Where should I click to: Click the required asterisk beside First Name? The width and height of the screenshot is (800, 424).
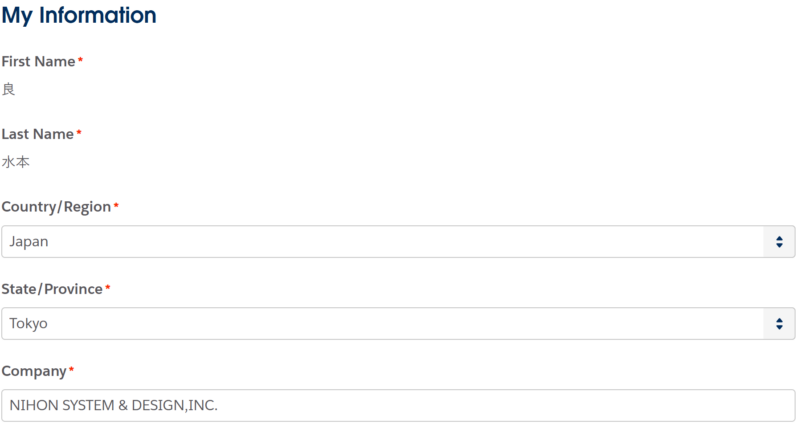coord(80,61)
